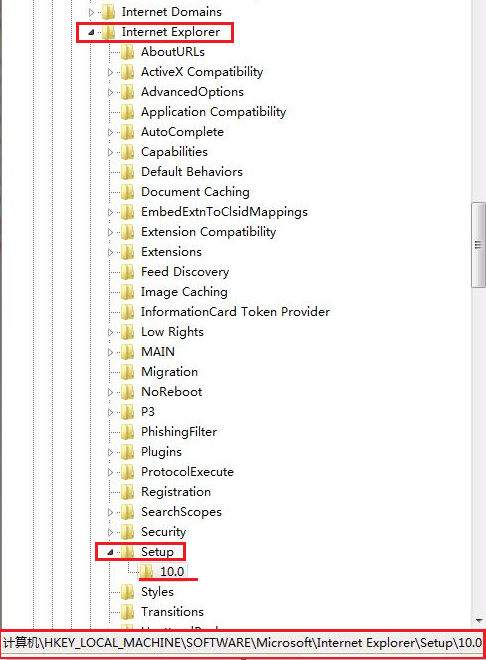Expand the ProtocolExecute key
Image resolution: width=486 pixels, height=660 pixels.
(110, 472)
